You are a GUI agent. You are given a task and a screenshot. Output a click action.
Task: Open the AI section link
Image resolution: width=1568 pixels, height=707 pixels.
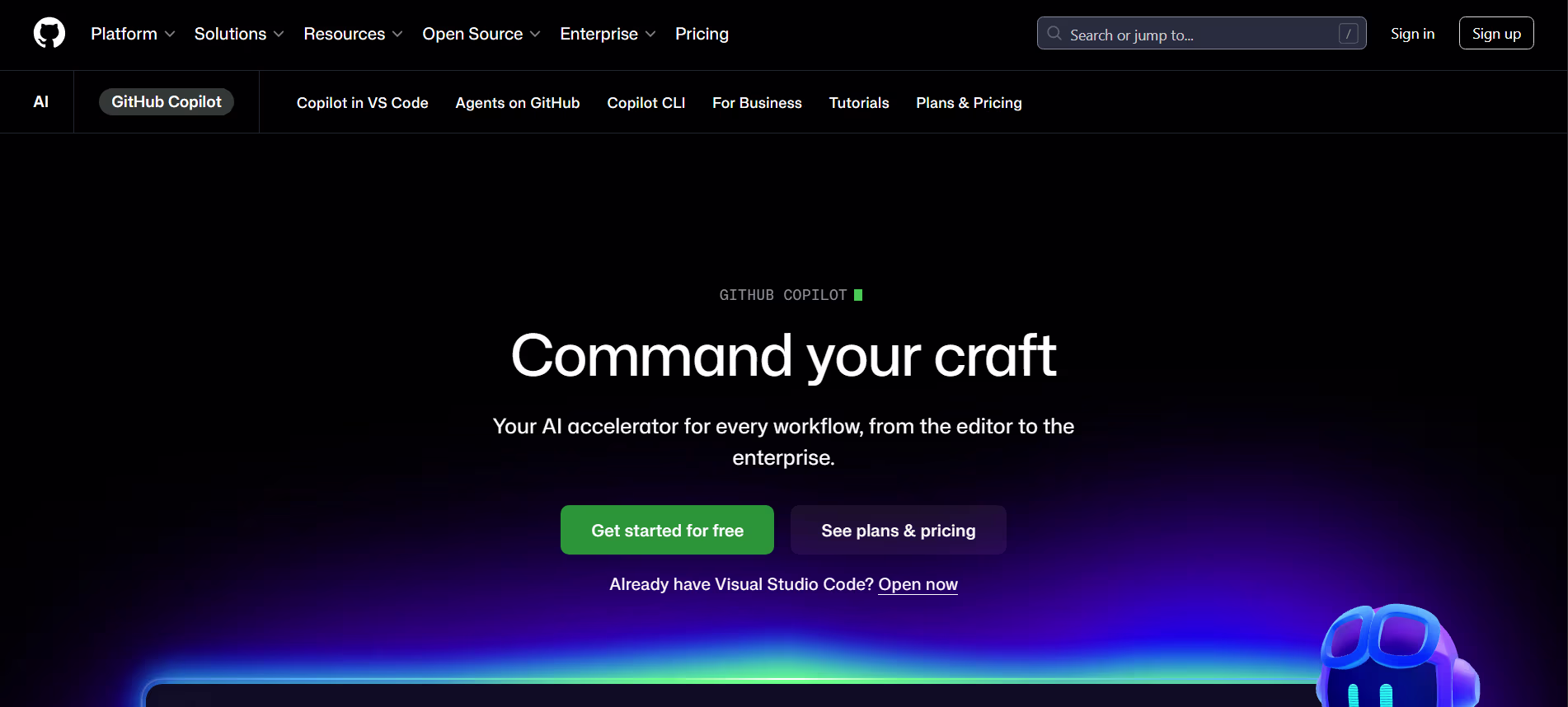[40, 102]
